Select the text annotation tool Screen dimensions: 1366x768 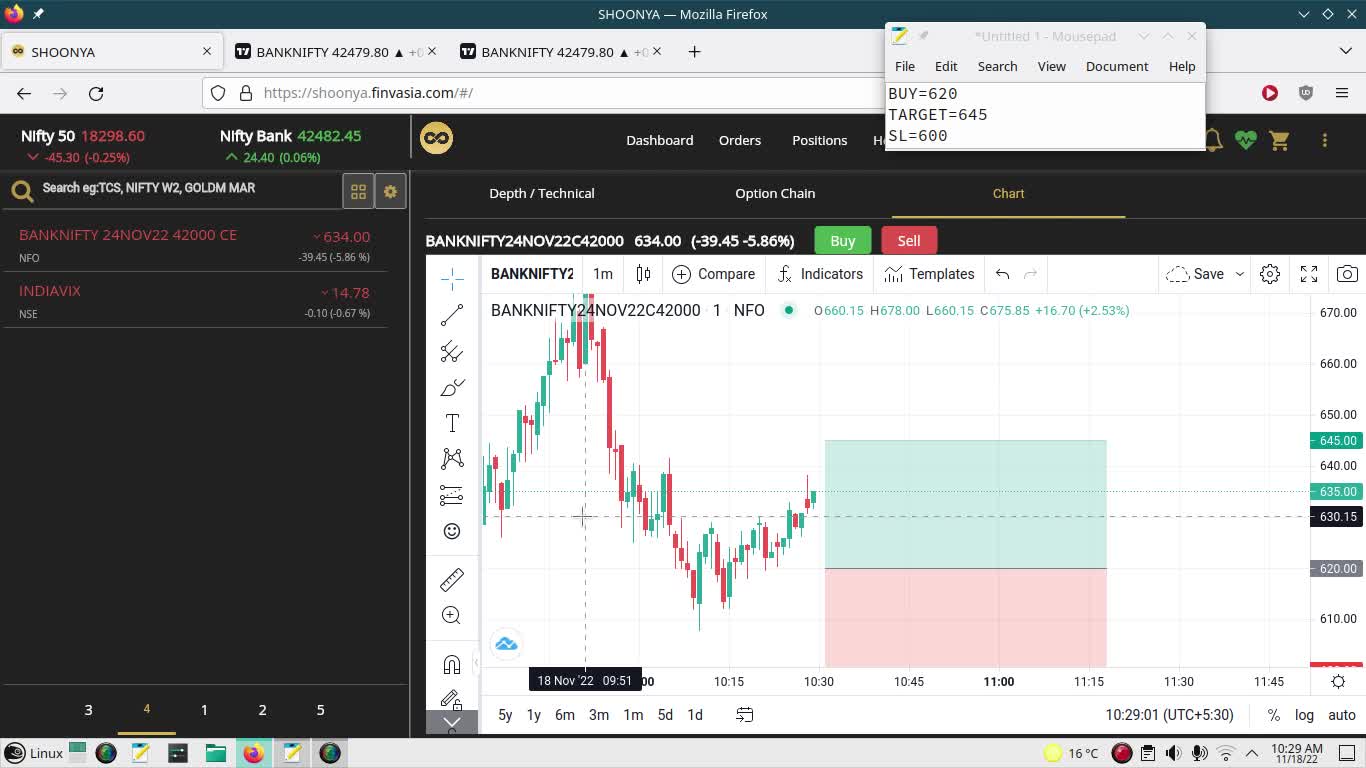coord(452,423)
